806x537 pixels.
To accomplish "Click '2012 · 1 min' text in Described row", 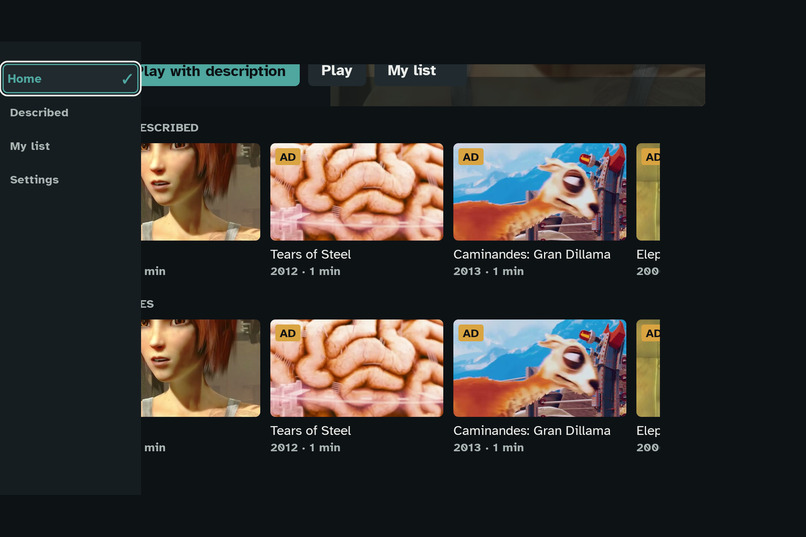I will 305,271.
